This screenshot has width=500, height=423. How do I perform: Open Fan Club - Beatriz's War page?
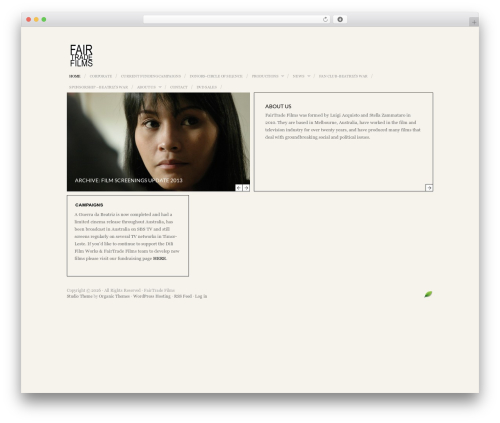[343, 76]
